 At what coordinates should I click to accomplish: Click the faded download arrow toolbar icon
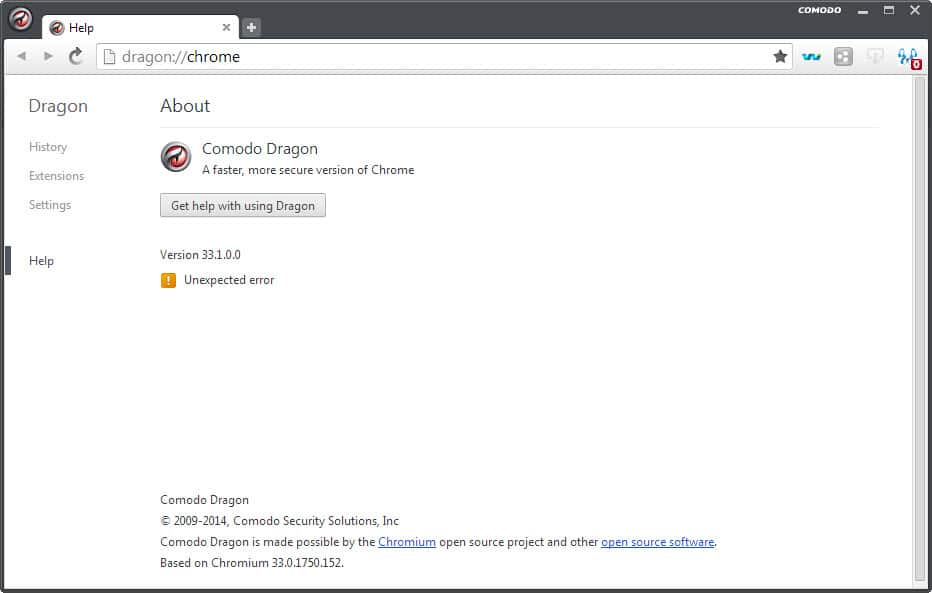coord(875,56)
